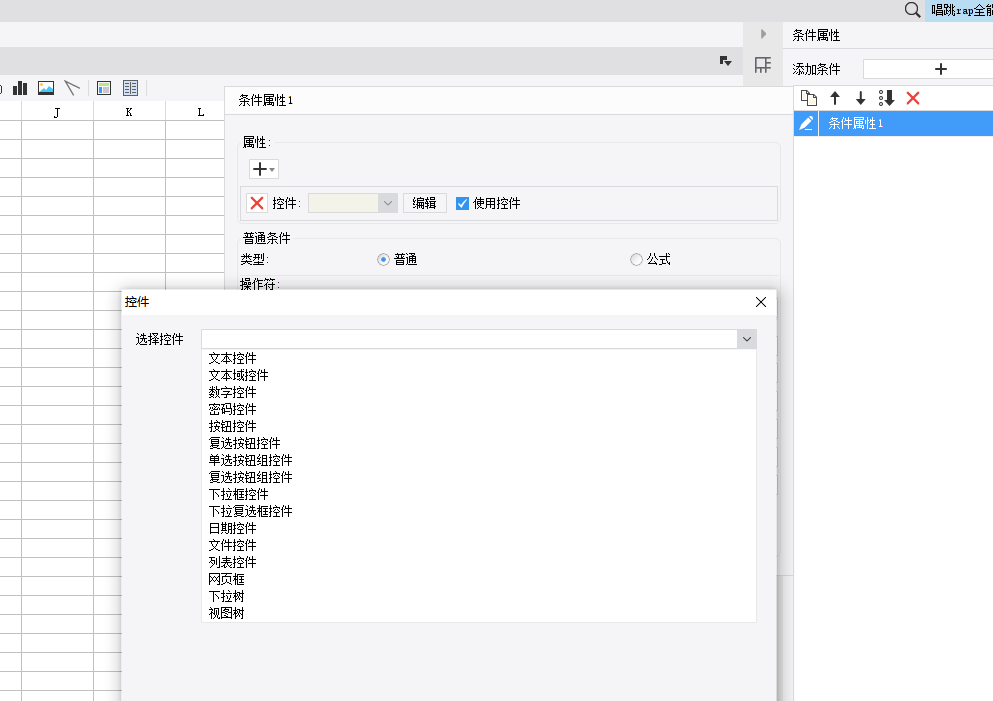The image size is (993, 701).
Task: Click the sort conditions icon
Action: (886, 98)
